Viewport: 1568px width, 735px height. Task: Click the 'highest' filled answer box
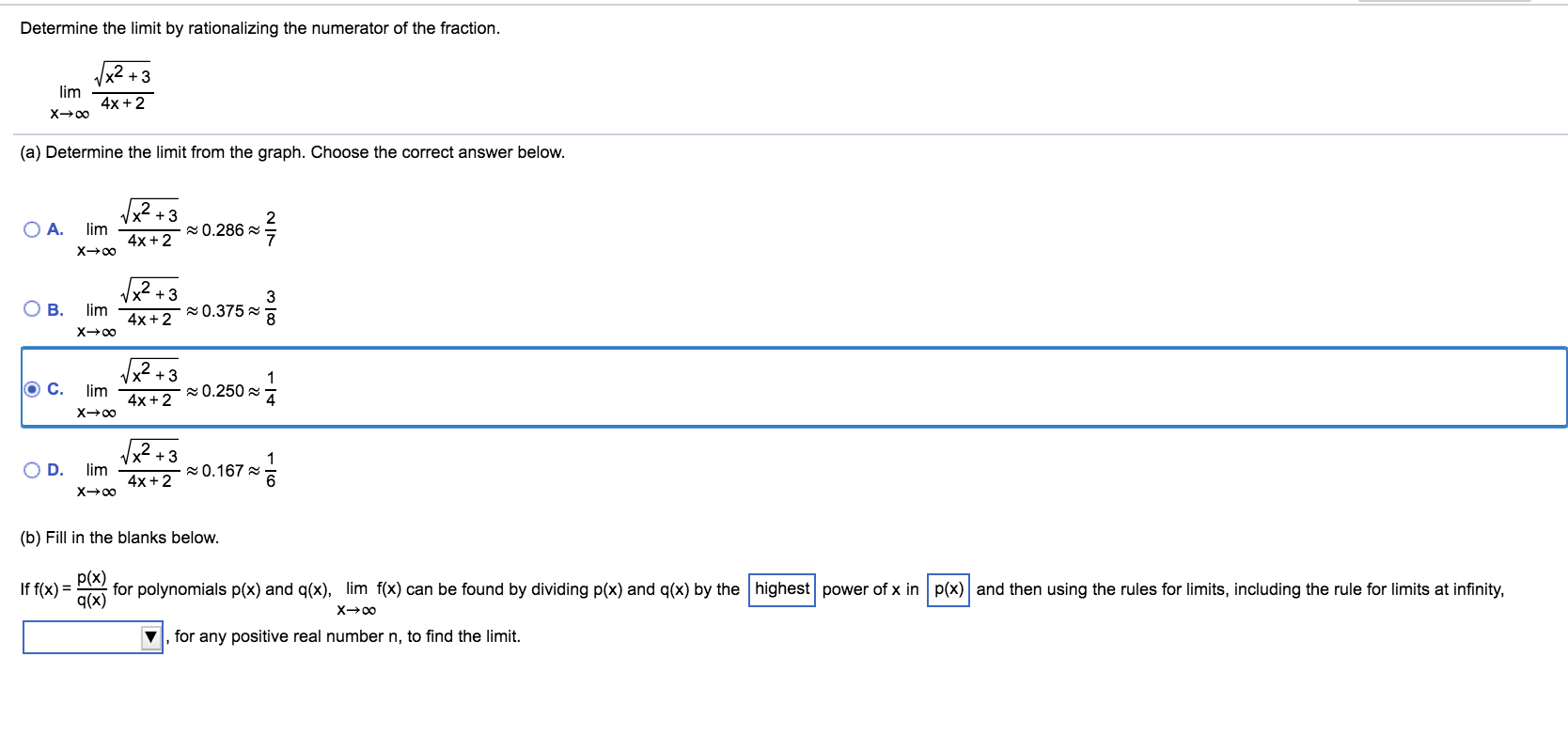(x=783, y=588)
